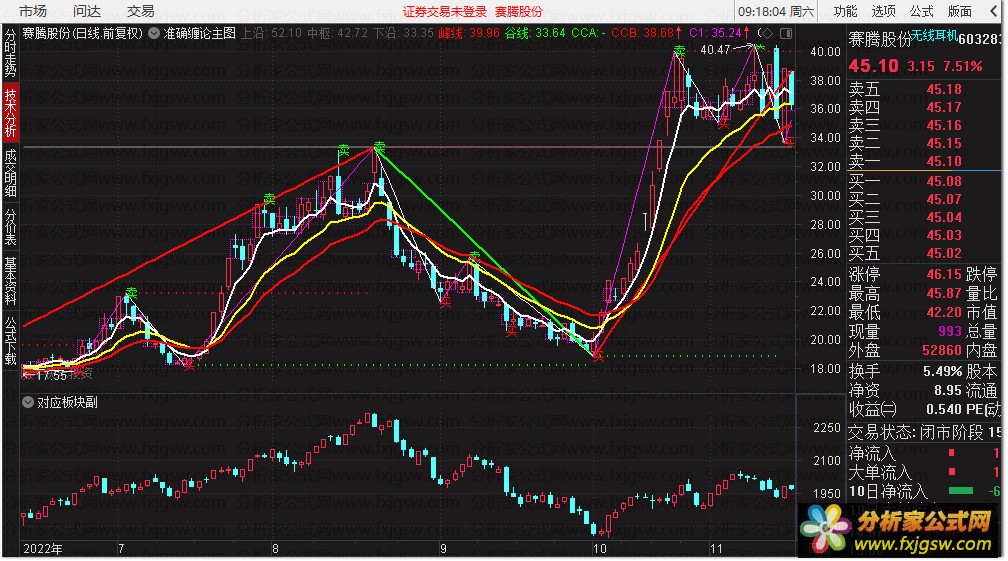Click the 交易状态 闭市阶段 row
1008x561 pixels.
[924, 432]
